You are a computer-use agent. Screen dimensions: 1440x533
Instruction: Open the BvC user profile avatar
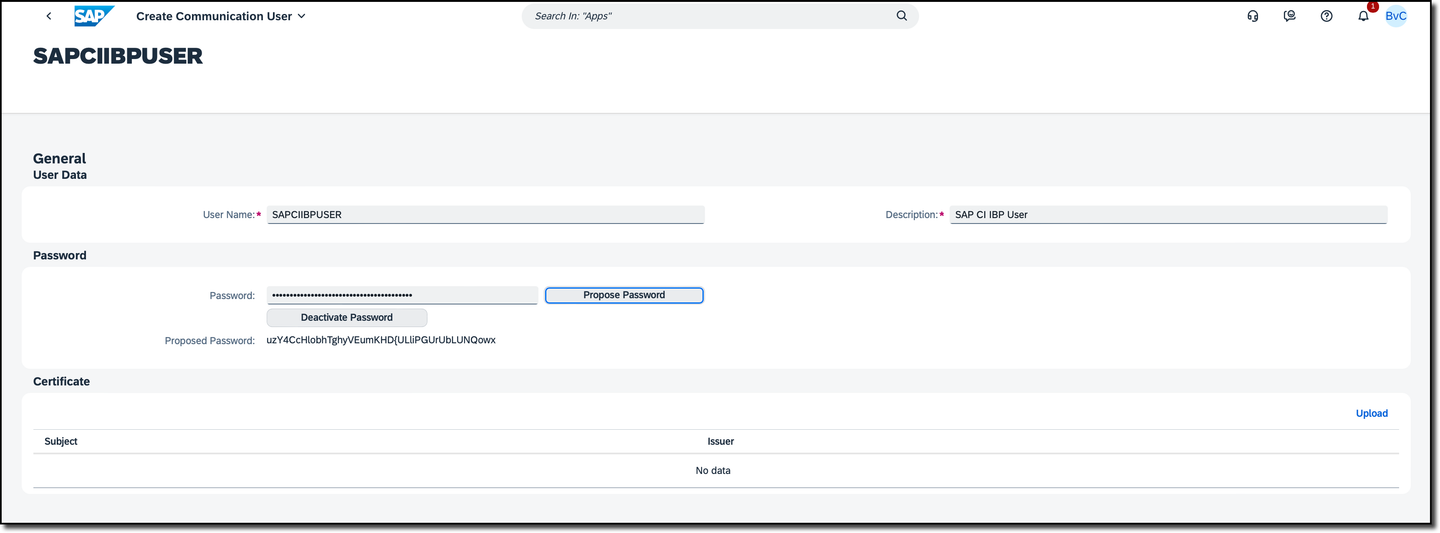[x=1396, y=16]
